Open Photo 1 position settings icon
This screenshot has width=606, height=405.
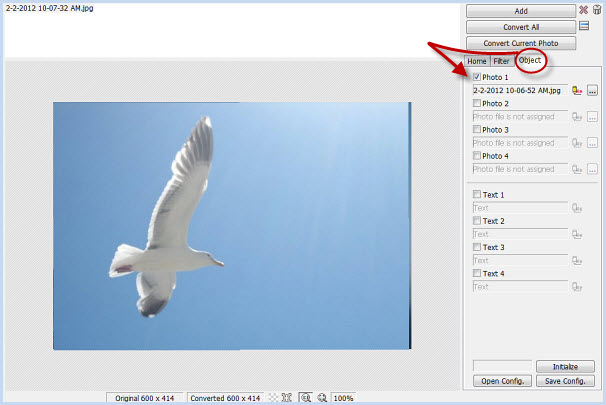(x=577, y=90)
